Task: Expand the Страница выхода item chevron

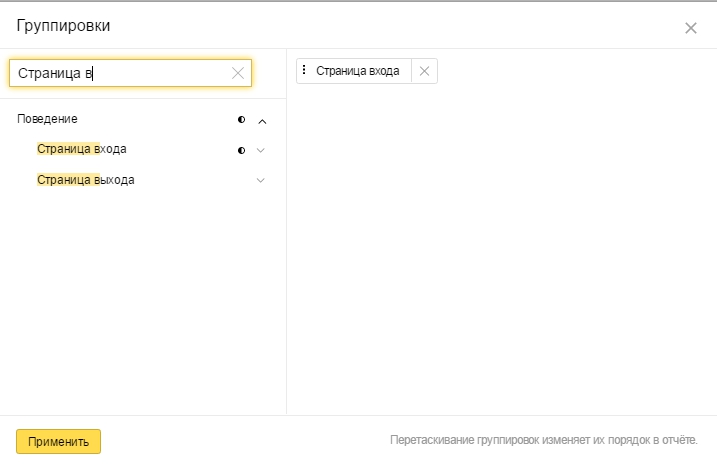Action: point(261,180)
